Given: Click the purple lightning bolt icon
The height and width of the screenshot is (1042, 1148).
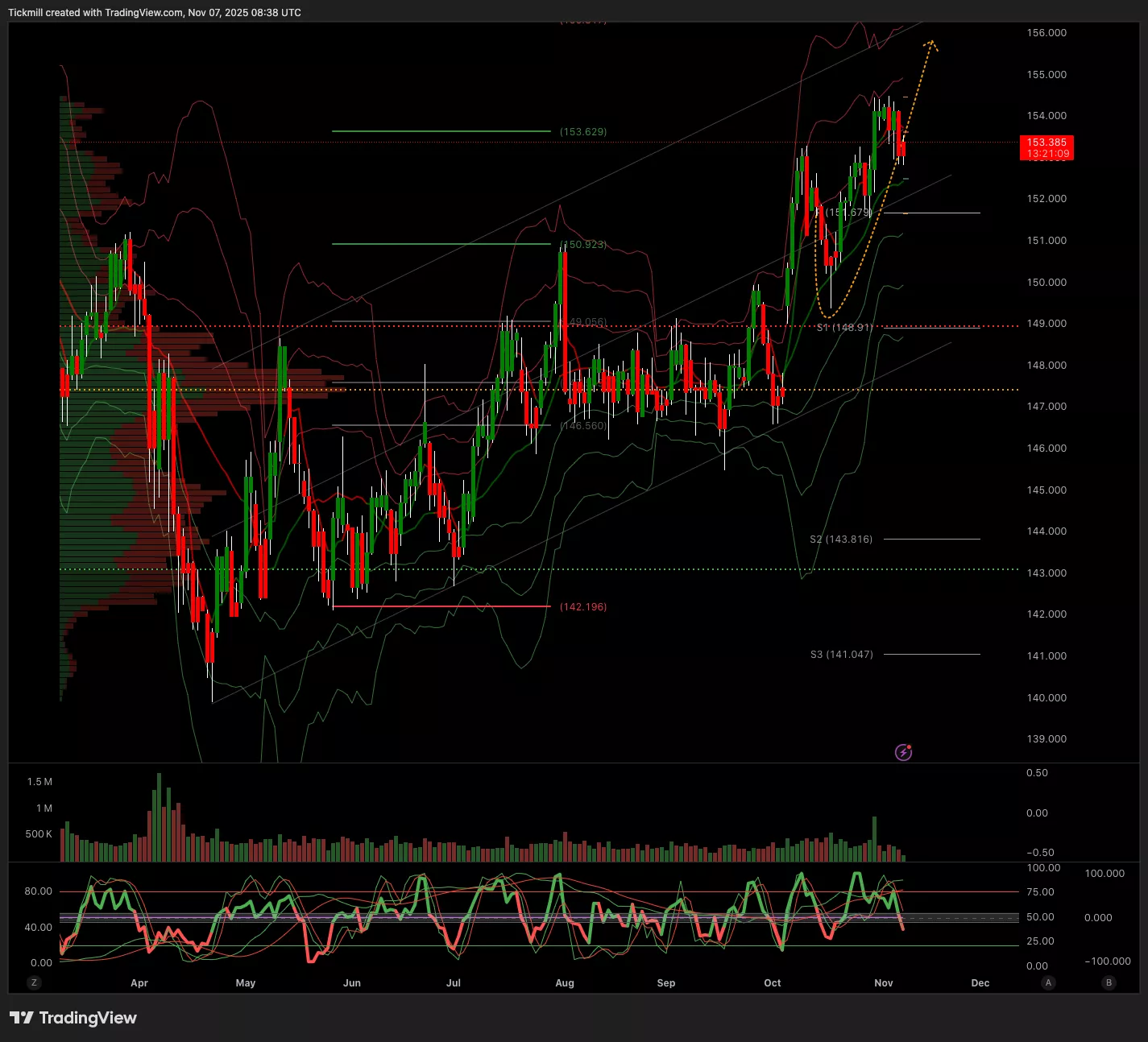Looking at the screenshot, I should point(903,753).
